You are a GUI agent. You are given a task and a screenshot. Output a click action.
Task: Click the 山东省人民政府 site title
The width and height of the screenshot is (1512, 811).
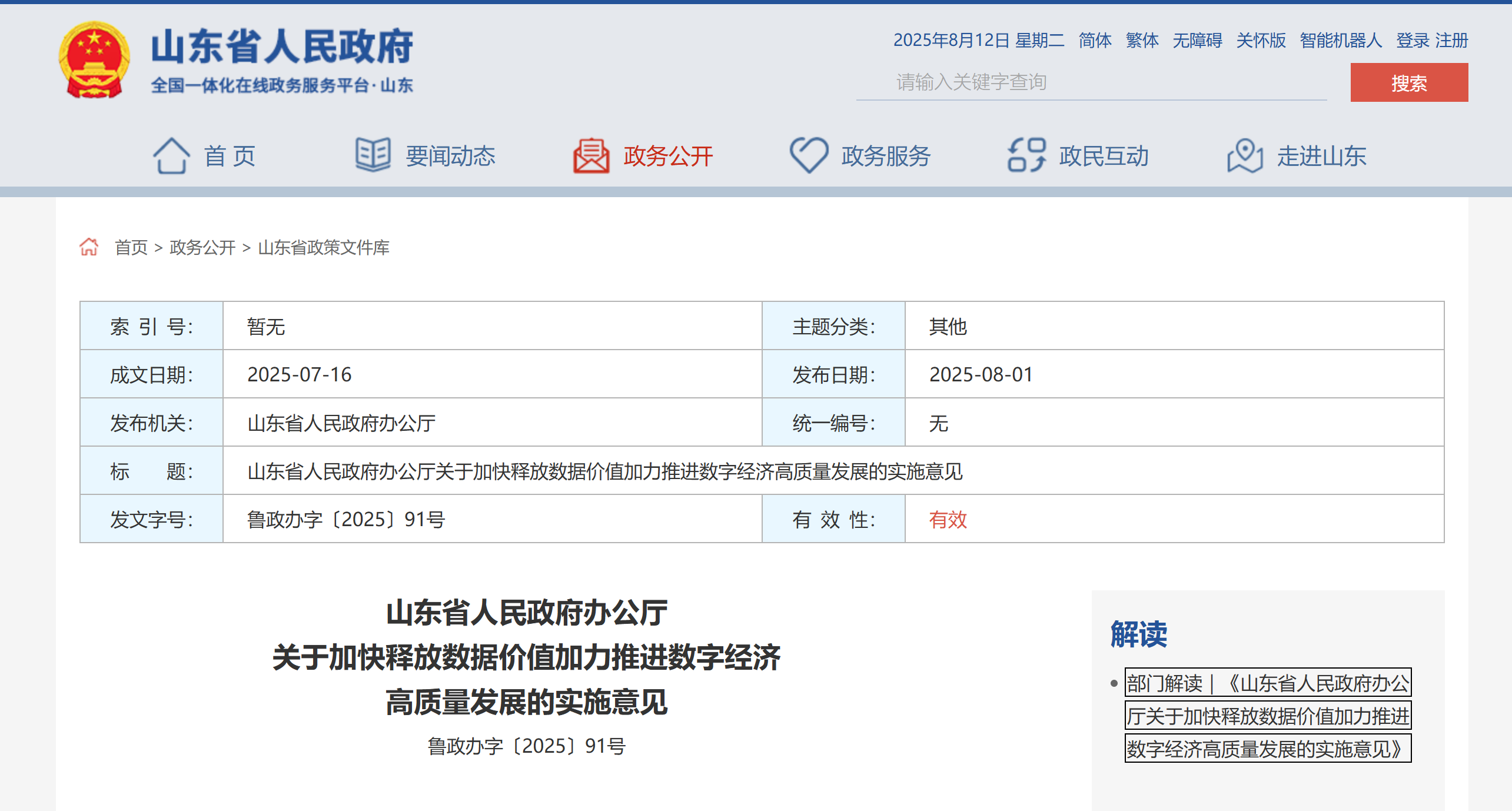tap(282, 46)
